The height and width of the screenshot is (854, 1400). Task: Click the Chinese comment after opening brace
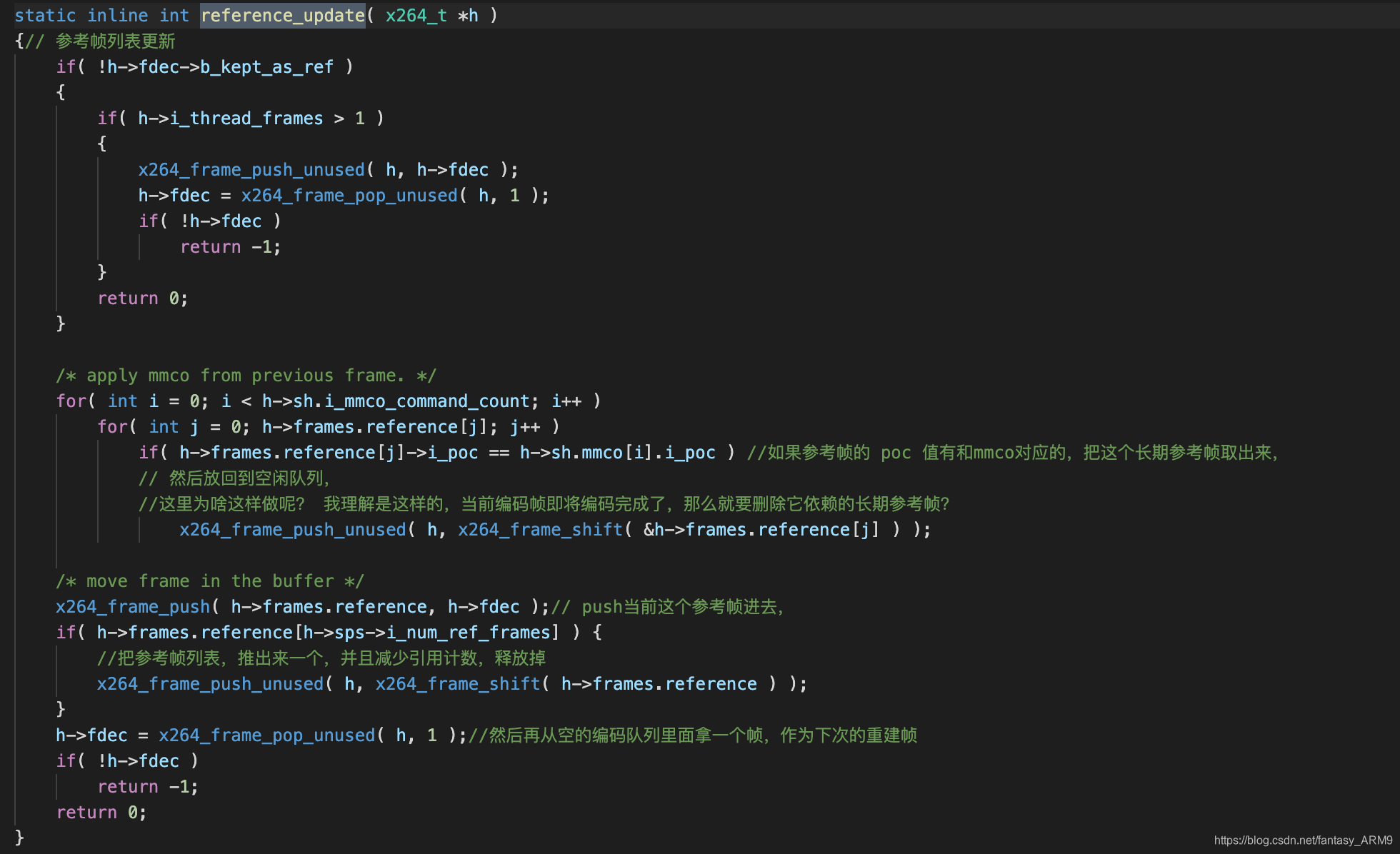pos(100,41)
